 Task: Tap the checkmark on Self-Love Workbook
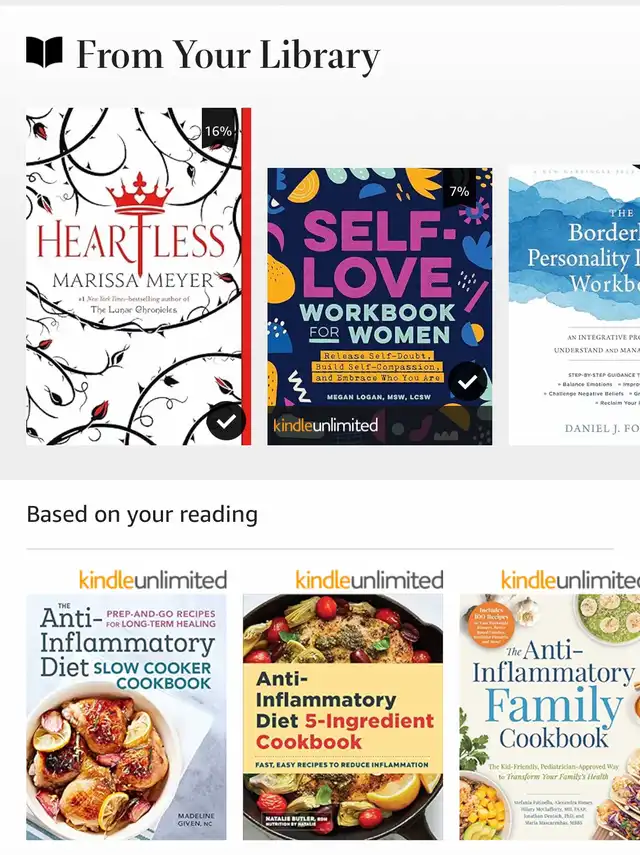pyautogui.click(x=468, y=381)
